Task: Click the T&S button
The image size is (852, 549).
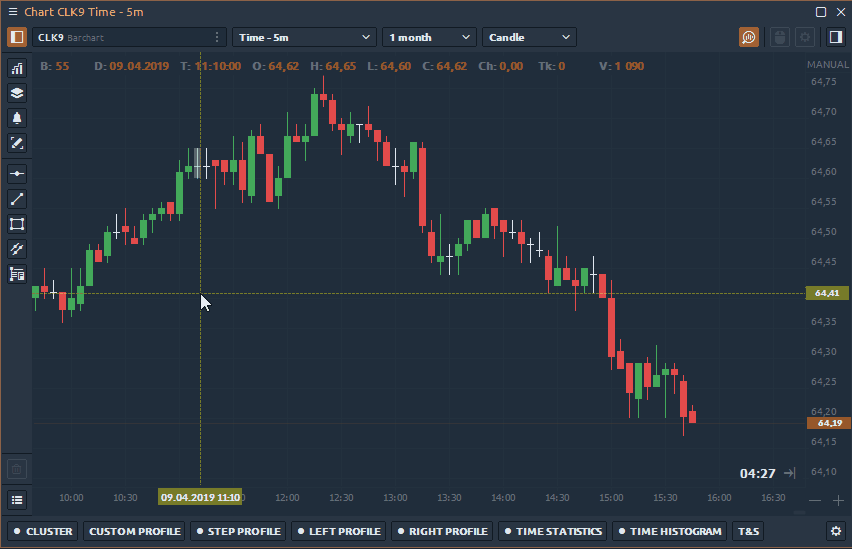Action: click(748, 531)
